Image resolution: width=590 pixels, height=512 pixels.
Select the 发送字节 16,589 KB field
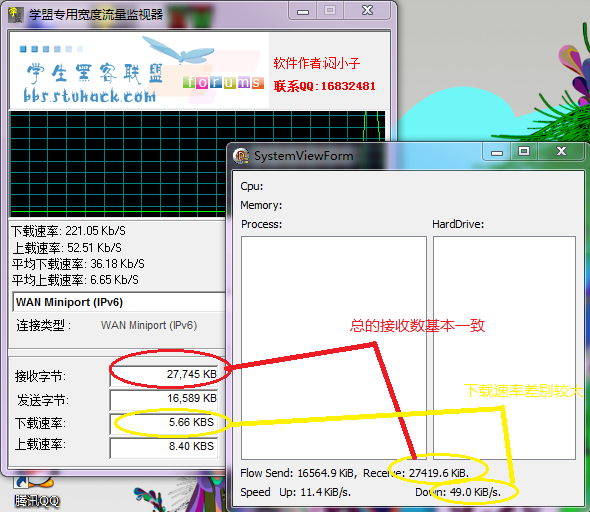point(164,399)
